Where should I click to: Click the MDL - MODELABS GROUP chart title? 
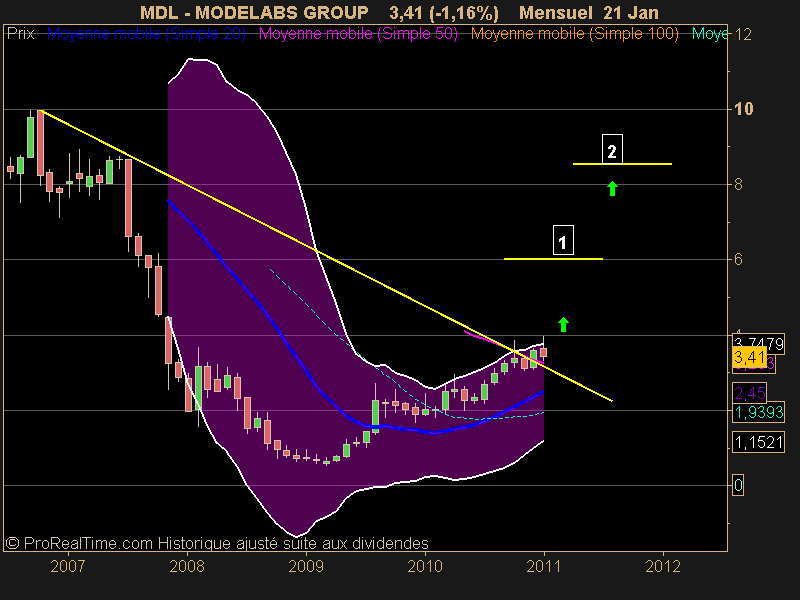[254, 13]
